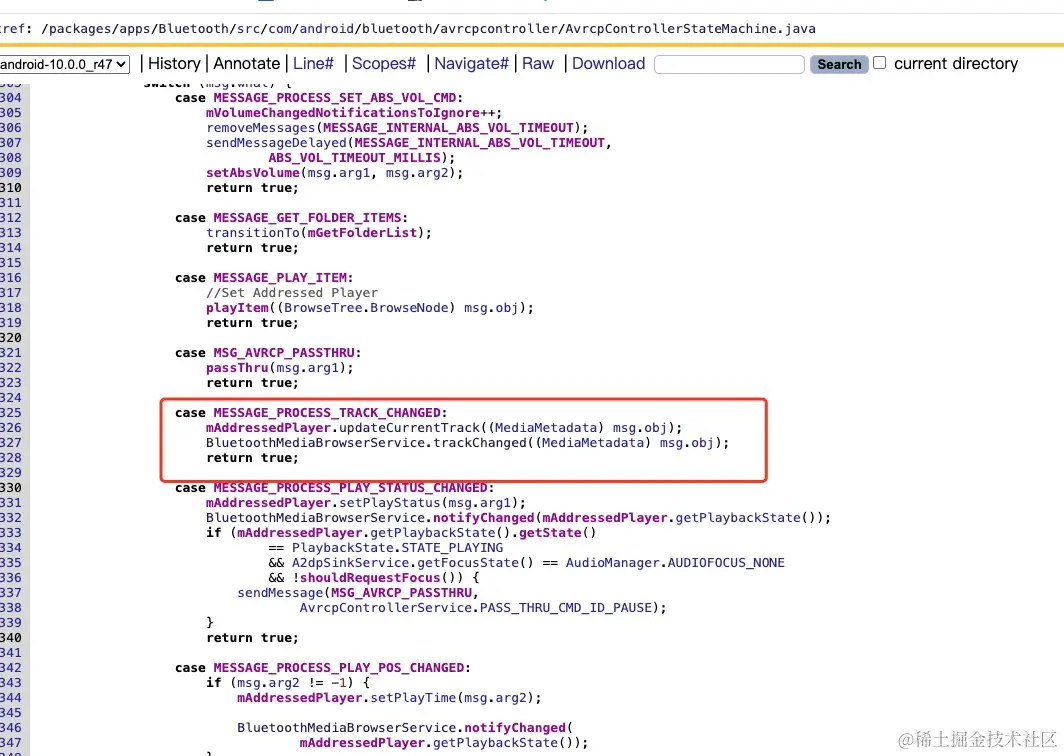Open the Annotate link

click(246, 64)
